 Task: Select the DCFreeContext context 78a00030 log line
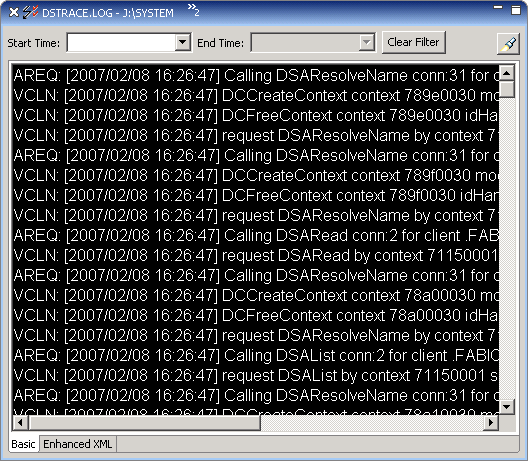pos(256,315)
